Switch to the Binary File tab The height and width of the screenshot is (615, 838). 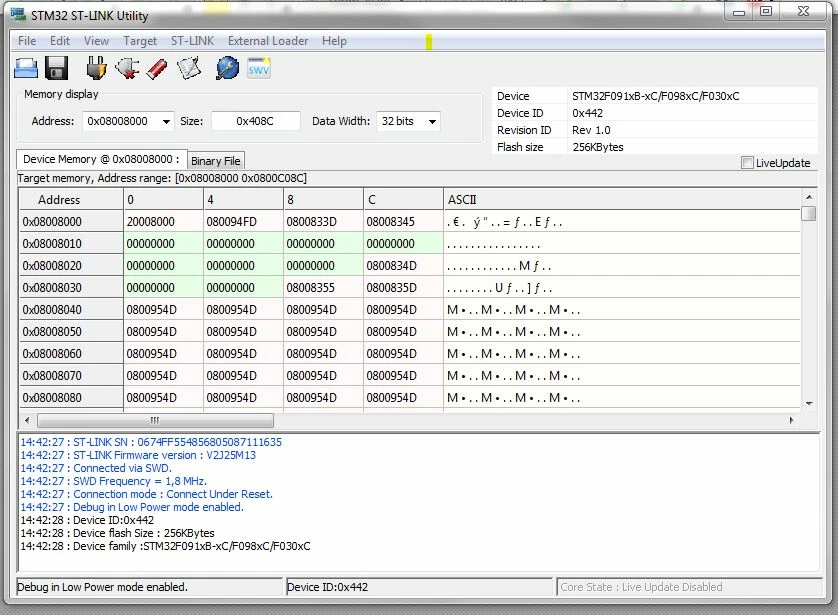click(x=215, y=161)
